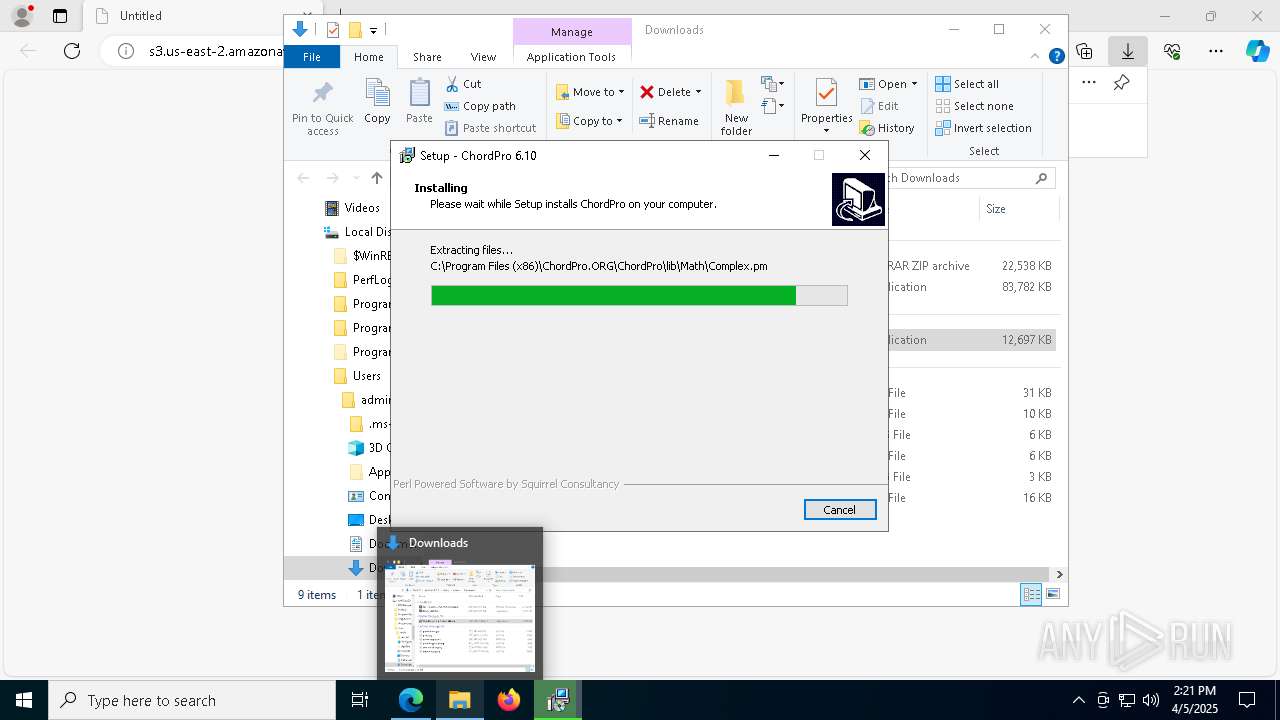Switch to Details view icon

click(x=1031, y=595)
